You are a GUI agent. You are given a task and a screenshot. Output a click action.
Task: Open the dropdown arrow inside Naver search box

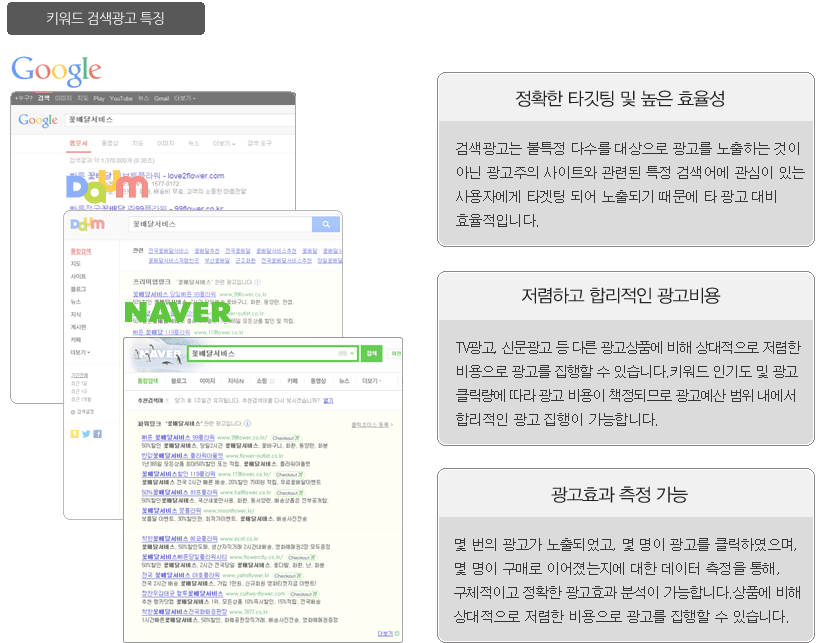[352, 354]
